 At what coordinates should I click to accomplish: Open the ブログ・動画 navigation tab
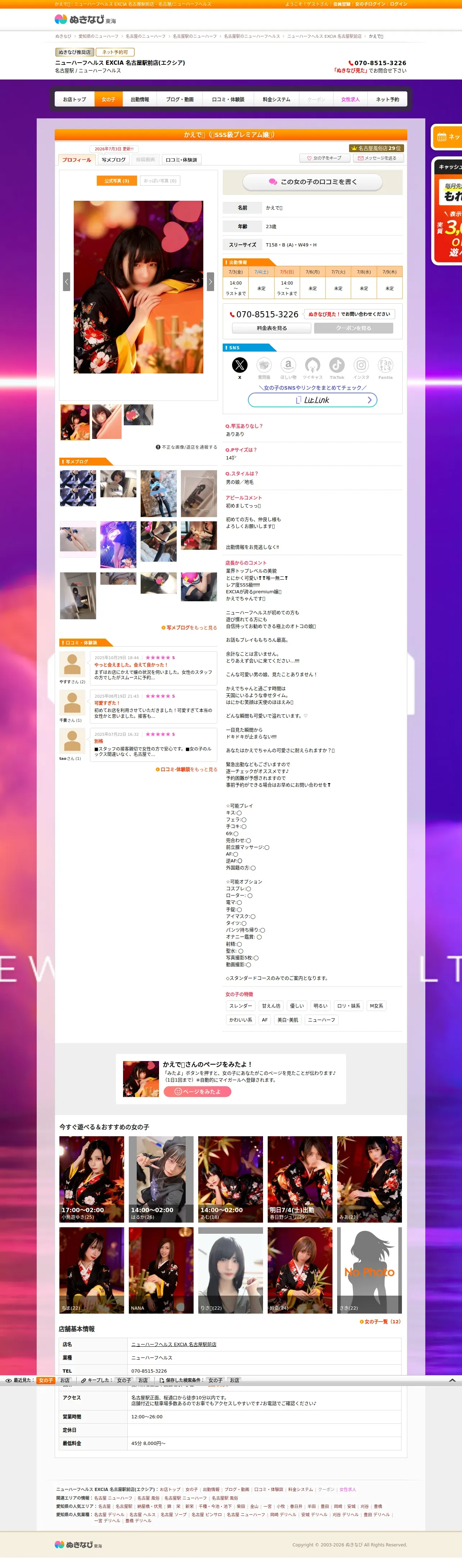[180, 99]
